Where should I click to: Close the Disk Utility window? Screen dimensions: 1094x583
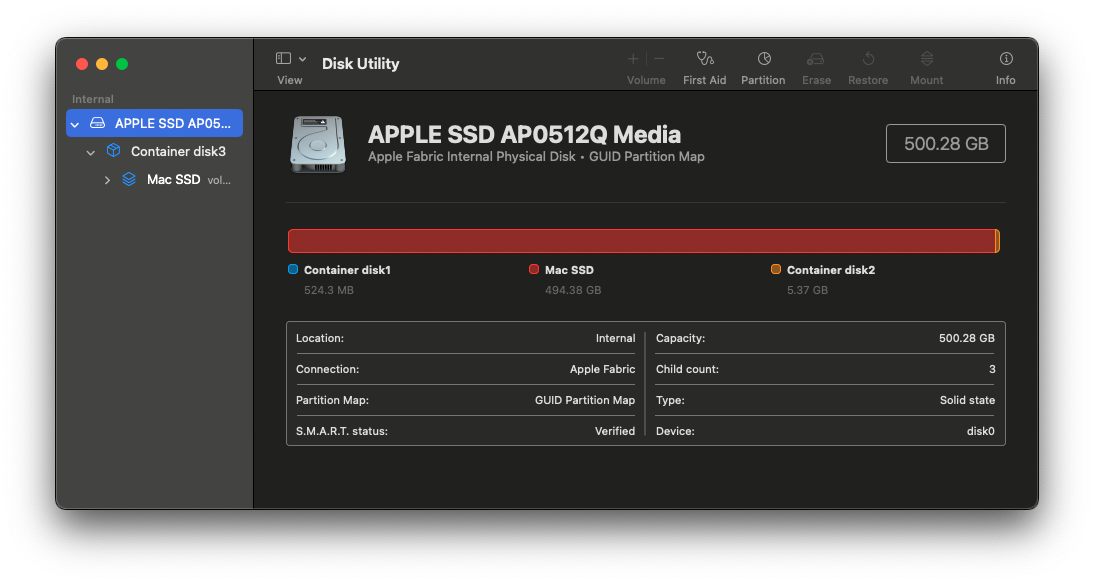click(x=82, y=64)
